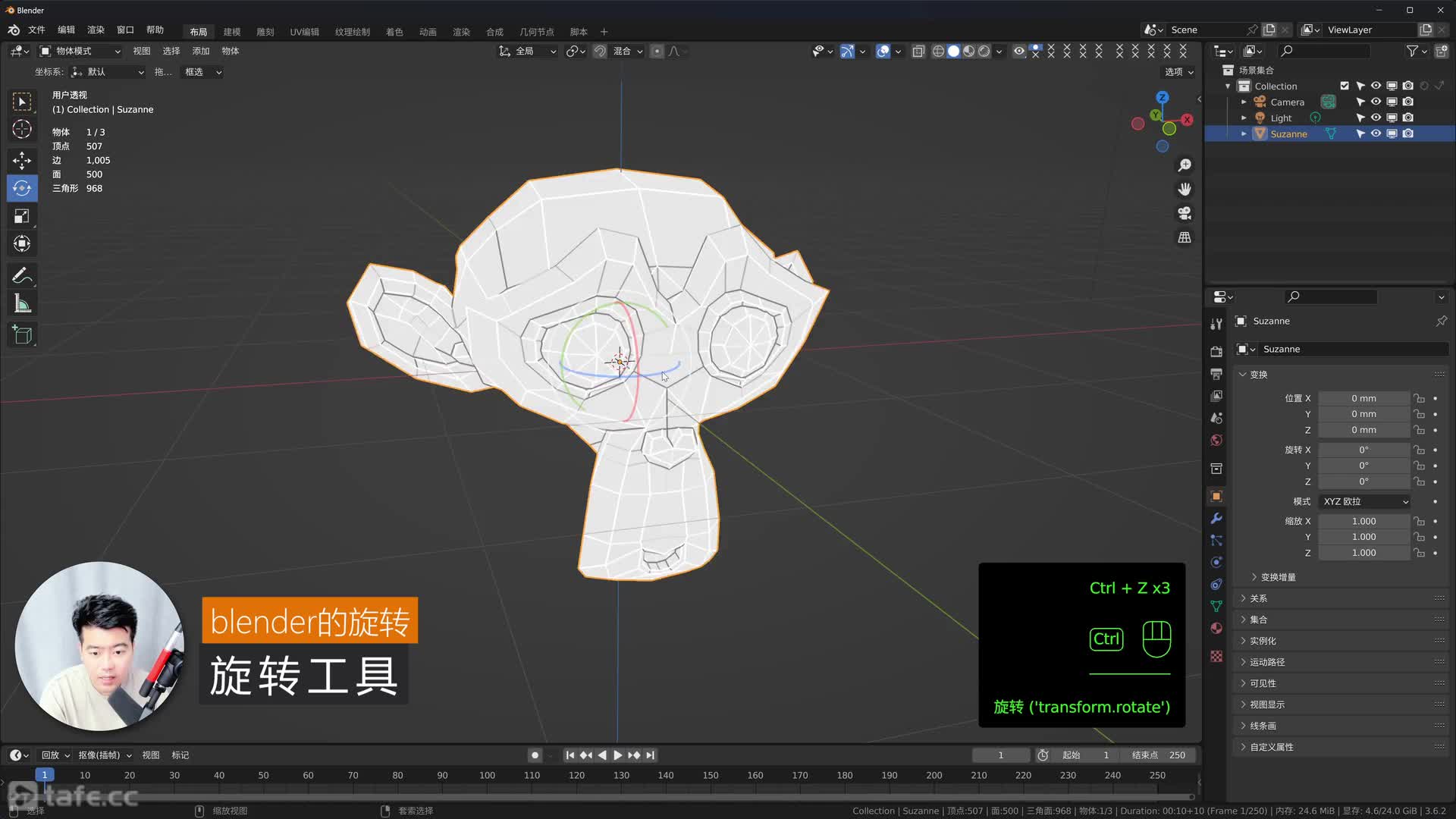Open the 物体模式 mode dropdown
This screenshot has height=819, width=1456.
pyautogui.click(x=80, y=51)
